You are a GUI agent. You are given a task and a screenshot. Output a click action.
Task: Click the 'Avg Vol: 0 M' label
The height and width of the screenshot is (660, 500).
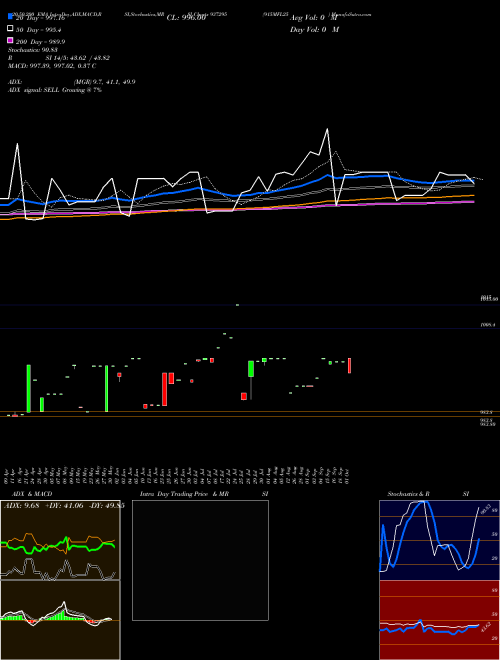(314, 18)
